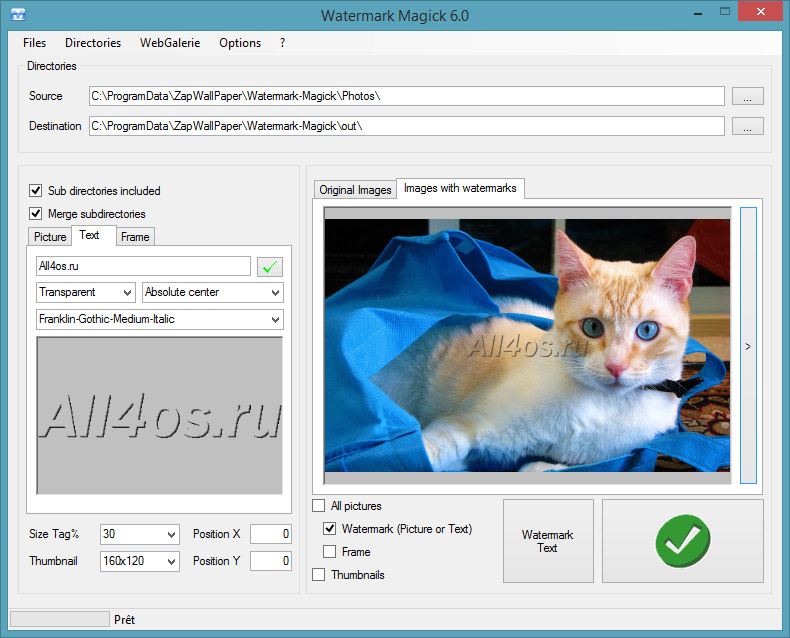Open the Directories menu
This screenshot has height=638, width=790.
click(93, 43)
